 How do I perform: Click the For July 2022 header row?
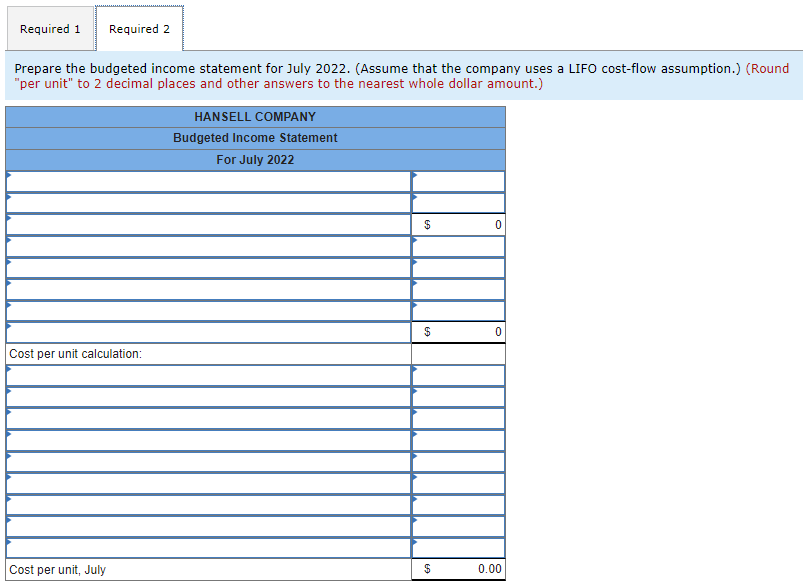click(x=256, y=159)
